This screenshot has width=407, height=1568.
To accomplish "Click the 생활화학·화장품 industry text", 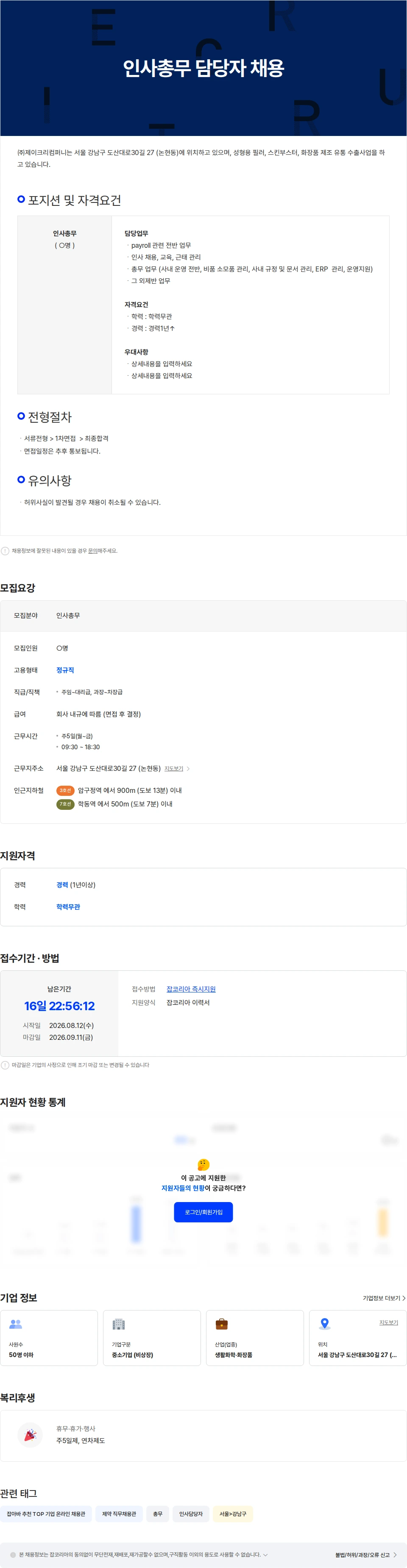I will pyautogui.click(x=233, y=1355).
